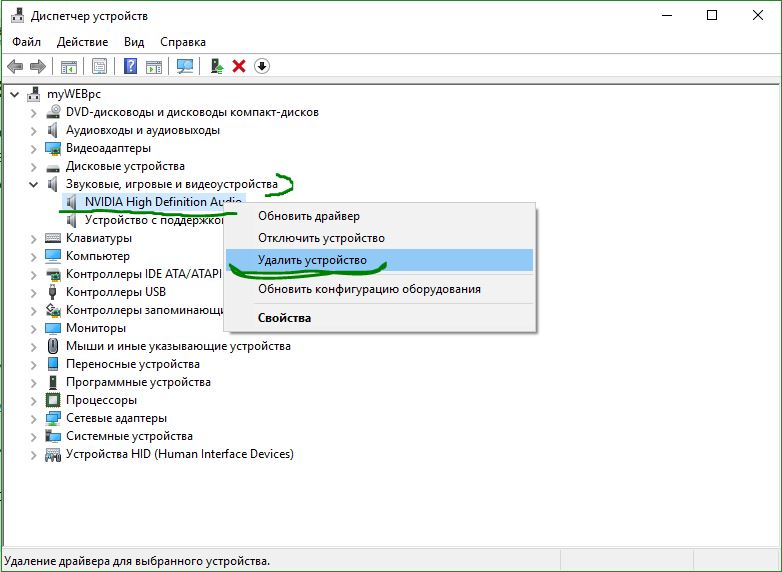This screenshot has width=782, height=572.
Task: Expand the Видеоадаптеры node
Action: click(x=33, y=149)
